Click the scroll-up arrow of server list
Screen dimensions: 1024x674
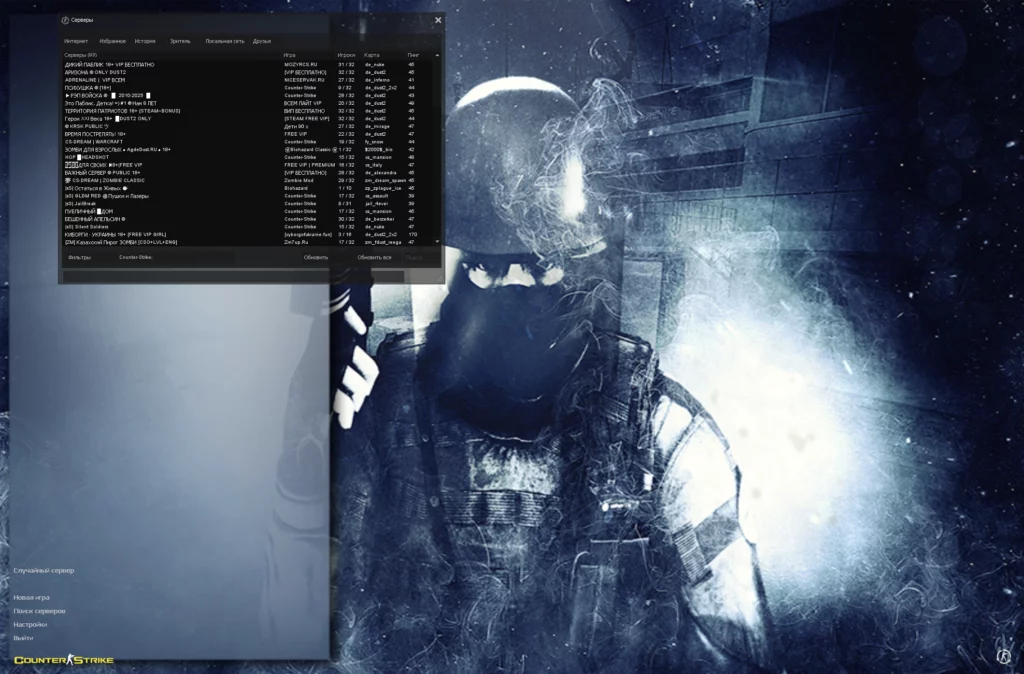point(437,55)
